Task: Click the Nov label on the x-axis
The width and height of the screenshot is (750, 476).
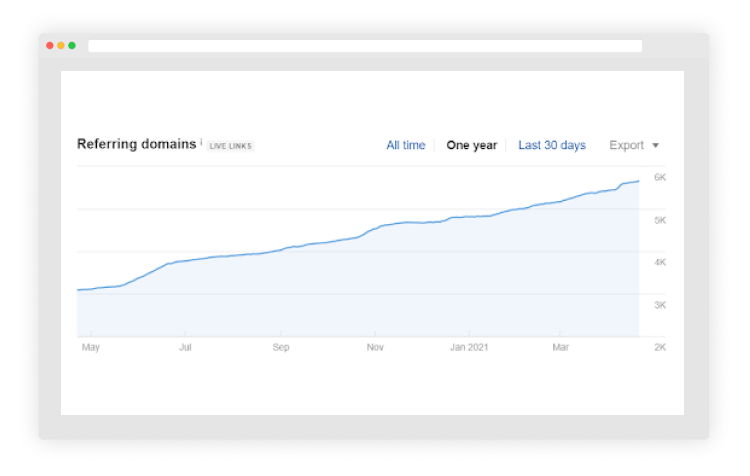Action: (x=375, y=348)
